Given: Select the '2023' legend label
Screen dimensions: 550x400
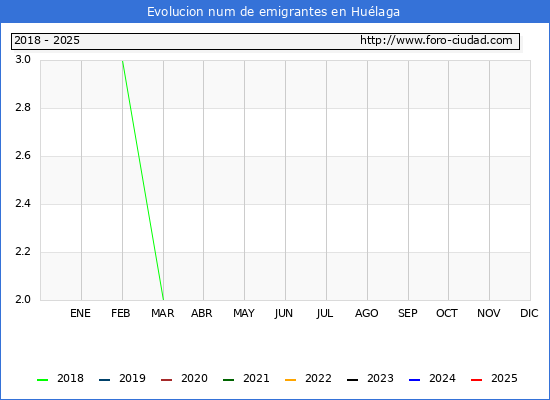Looking at the screenshot, I should [x=380, y=378].
